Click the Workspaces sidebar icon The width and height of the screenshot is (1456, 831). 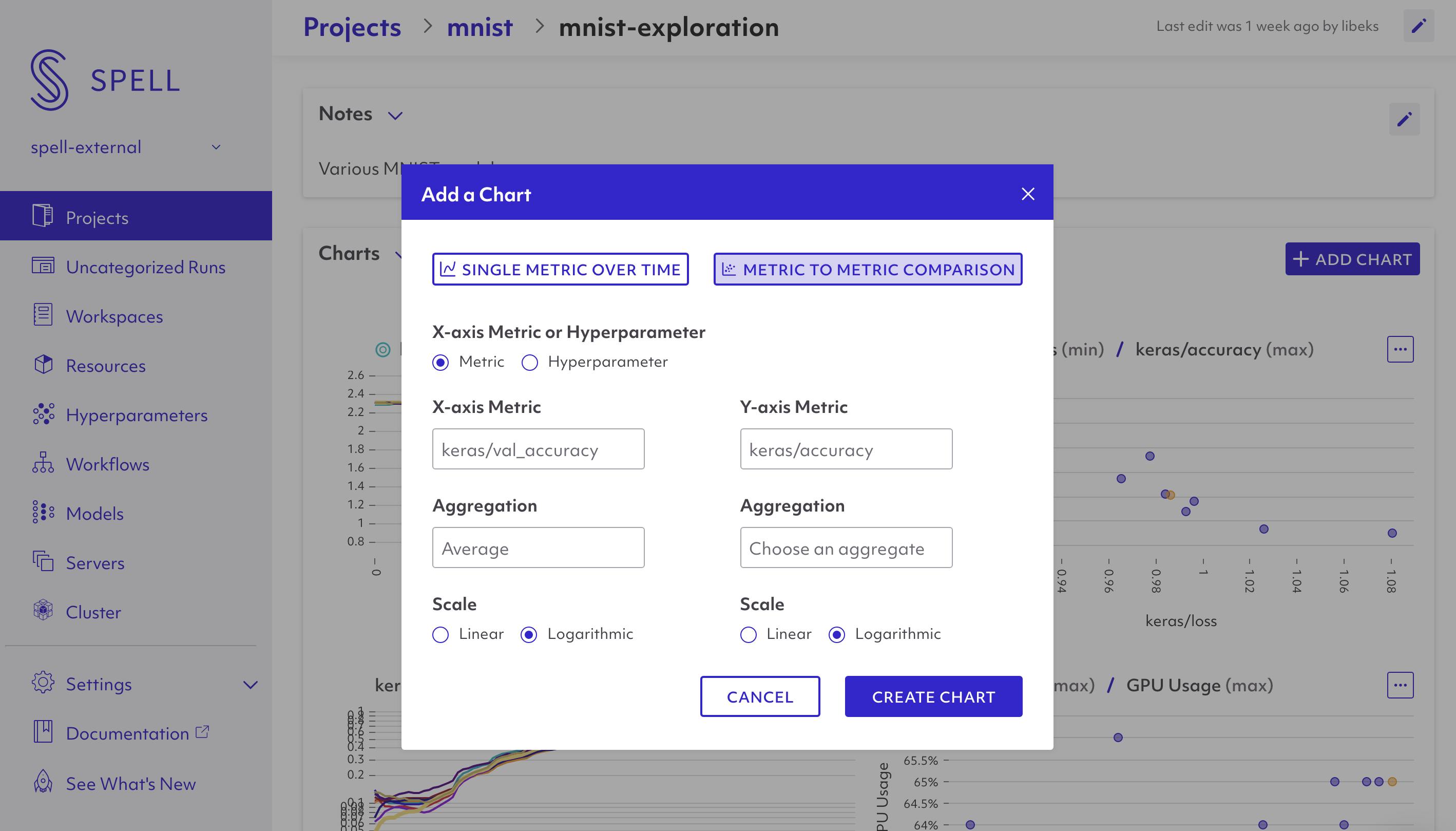[x=43, y=314]
